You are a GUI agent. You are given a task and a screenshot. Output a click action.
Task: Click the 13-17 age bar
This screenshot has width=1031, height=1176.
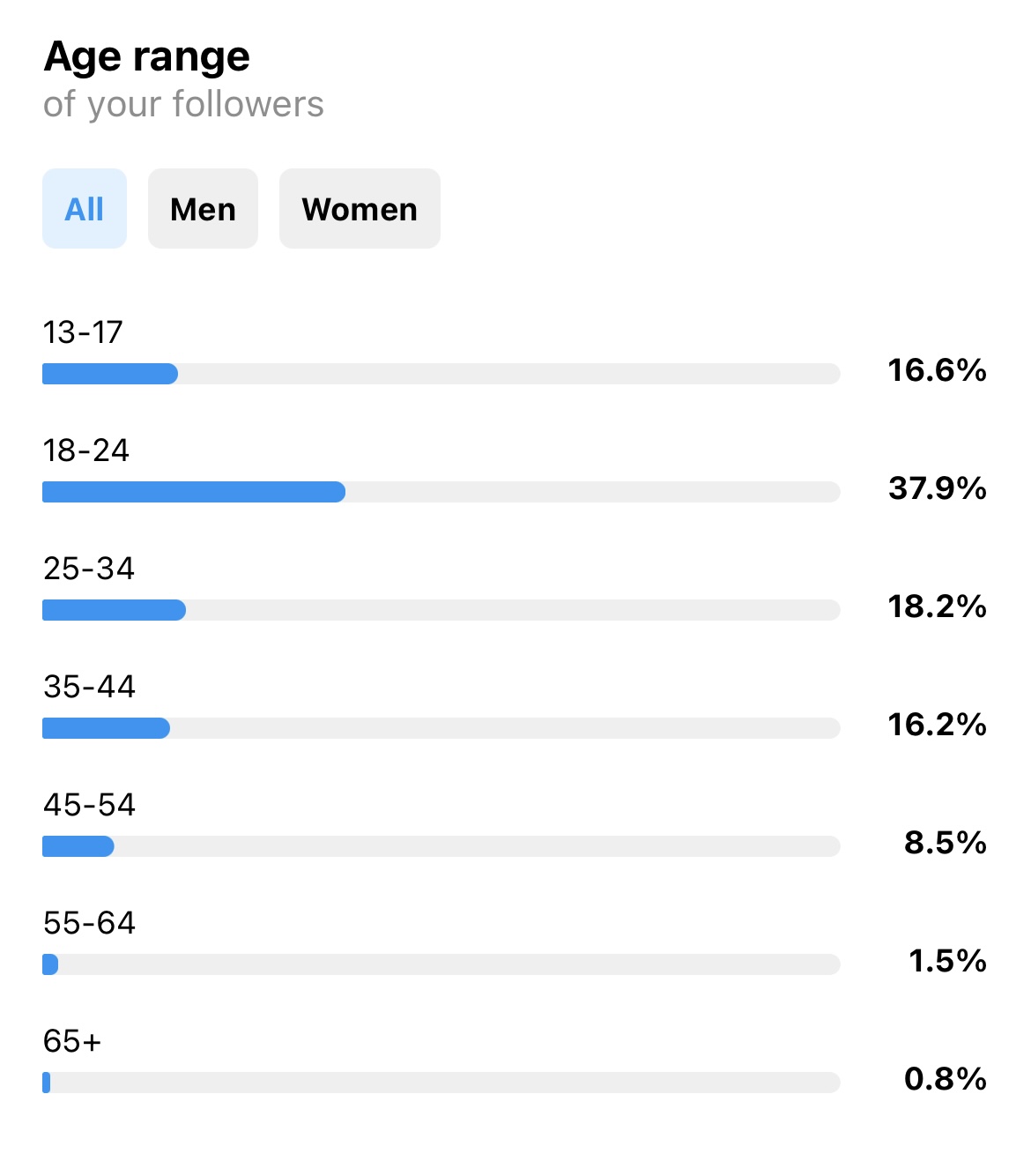point(441,374)
